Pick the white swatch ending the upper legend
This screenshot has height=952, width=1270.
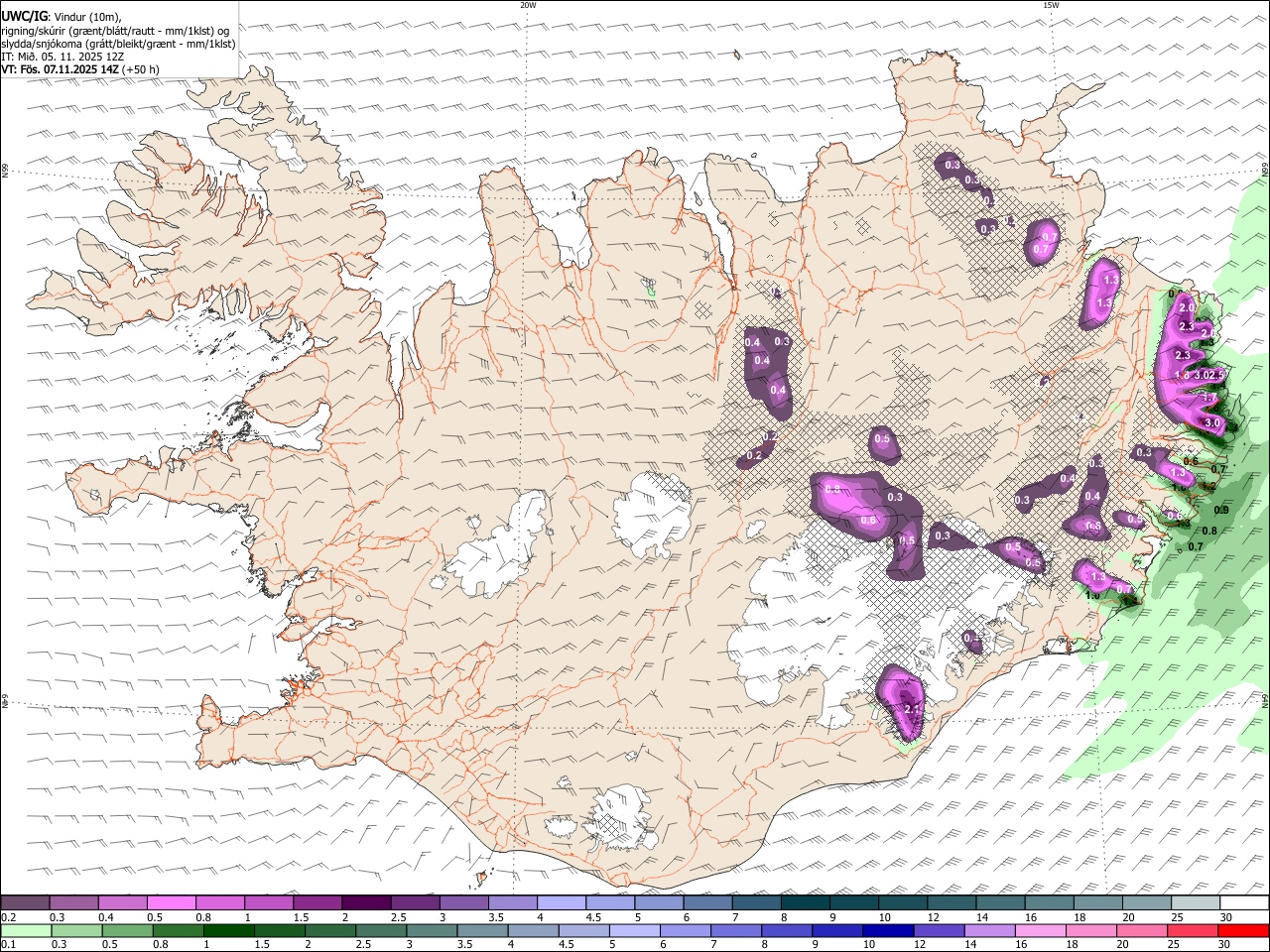pos(1242,902)
